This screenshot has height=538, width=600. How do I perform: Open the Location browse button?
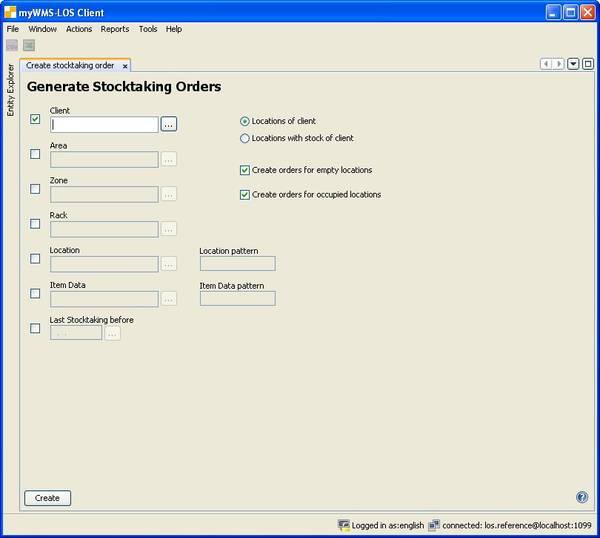click(x=169, y=264)
